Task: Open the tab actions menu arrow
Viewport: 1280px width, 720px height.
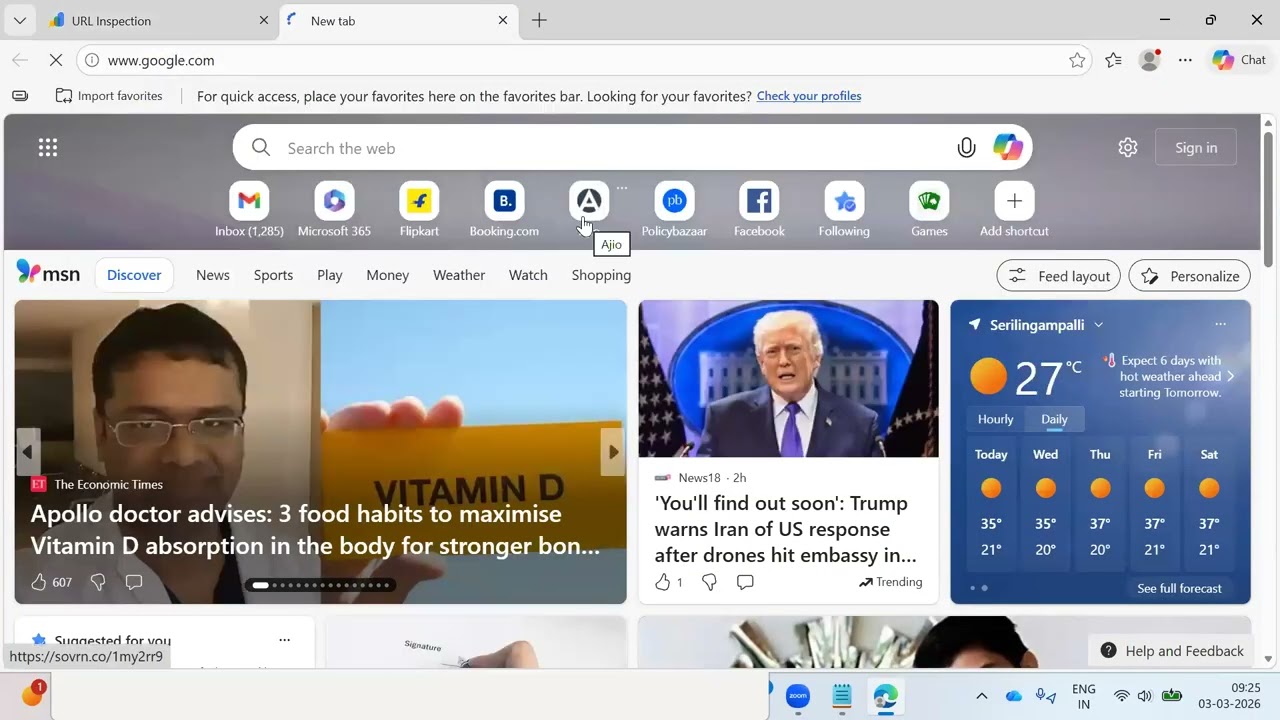Action: pos(19,20)
